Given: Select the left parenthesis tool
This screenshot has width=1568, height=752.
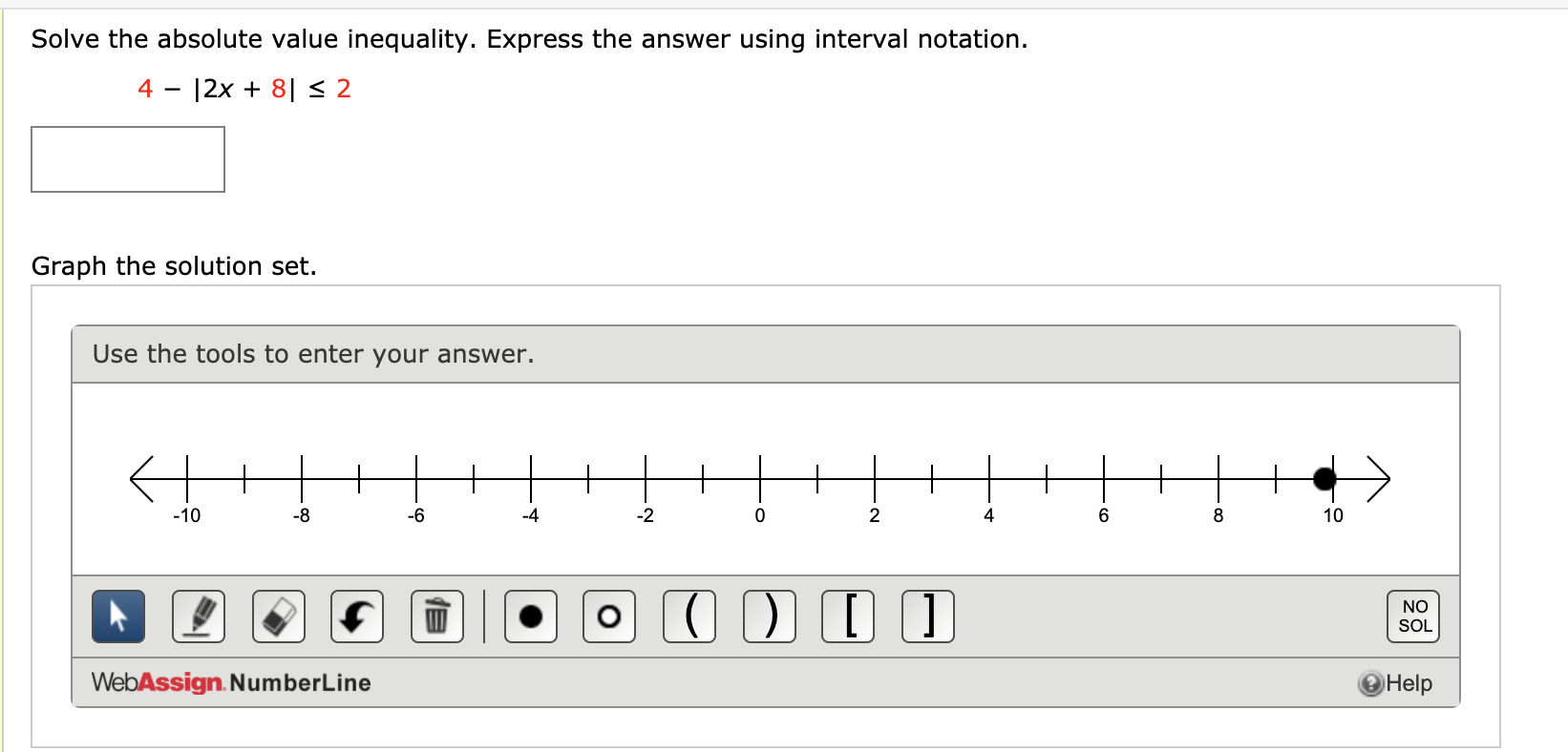Looking at the screenshot, I should pos(689,616).
